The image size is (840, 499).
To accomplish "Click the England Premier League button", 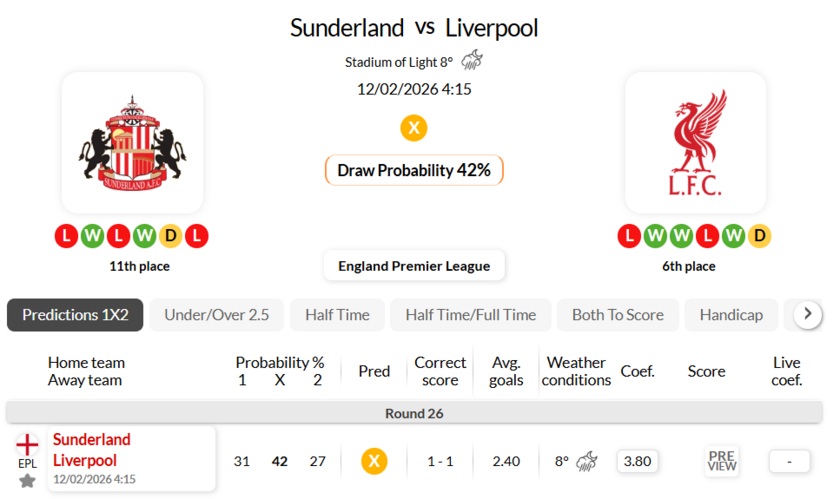I will (414, 266).
